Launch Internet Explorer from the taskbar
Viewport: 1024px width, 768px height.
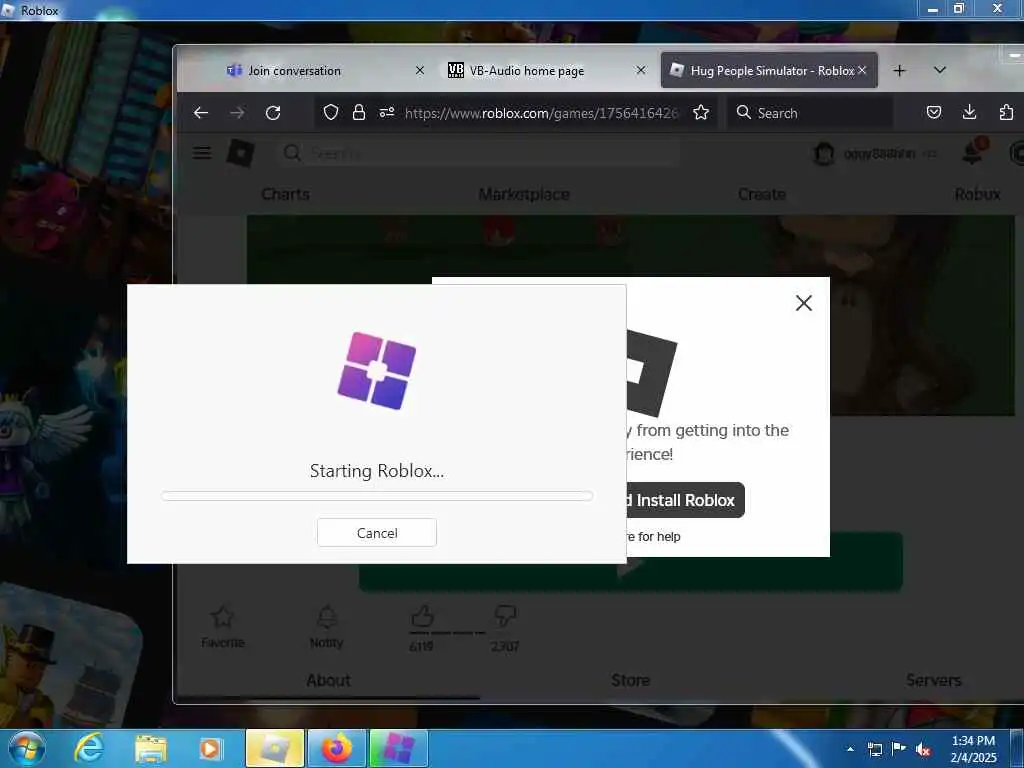[89, 748]
